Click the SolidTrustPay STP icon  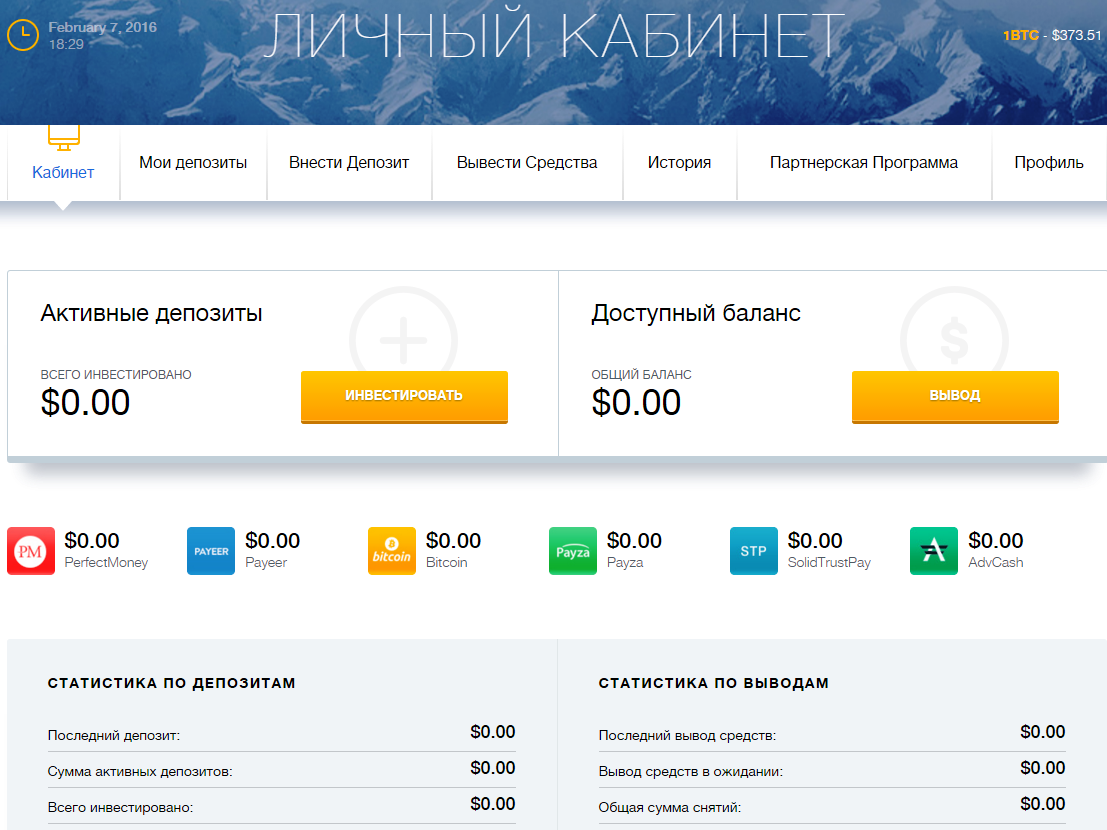click(x=754, y=551)
